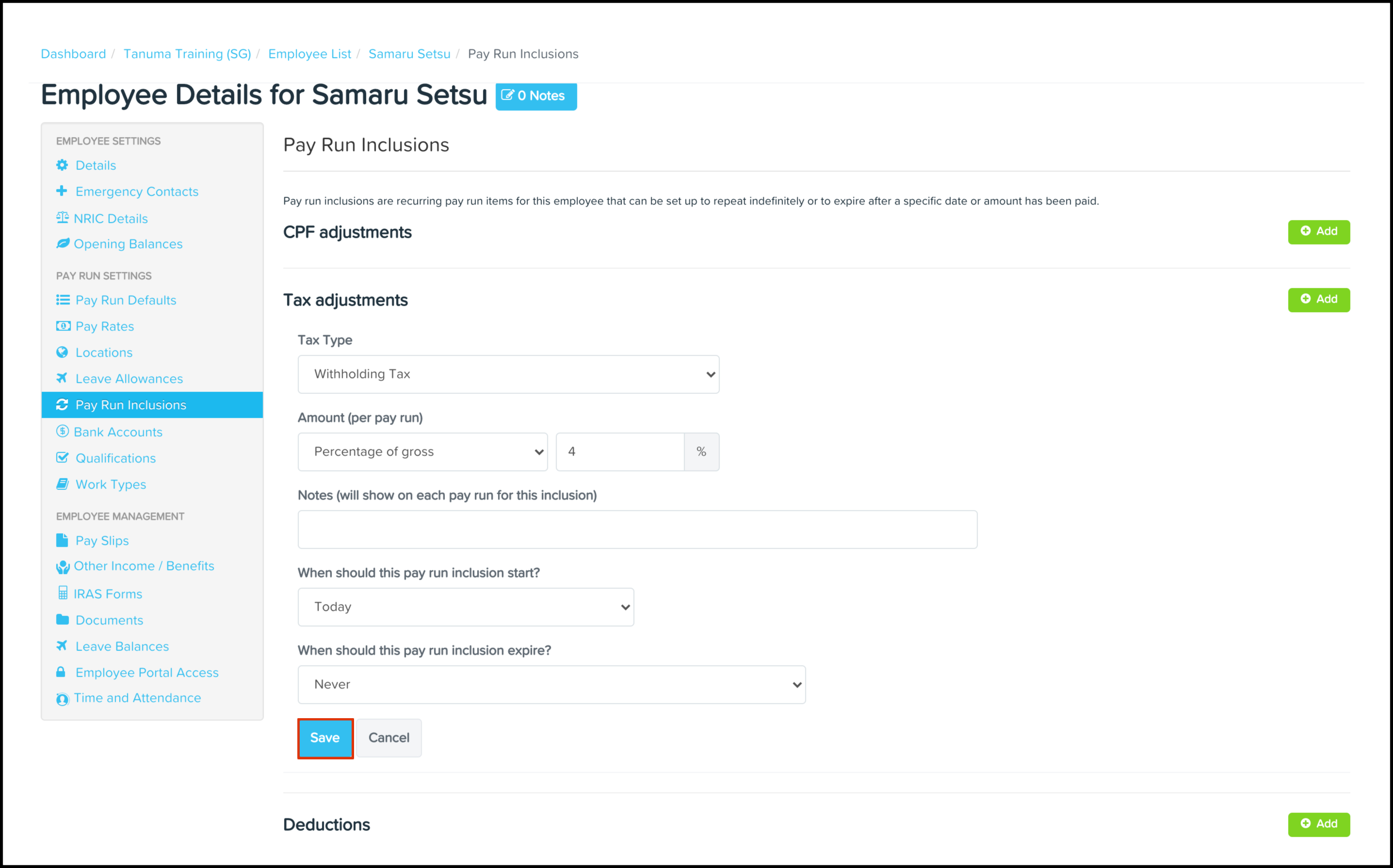1393x868 pixels.
Task: Click the folder icon next to Documents
Action: coord(62,619)
